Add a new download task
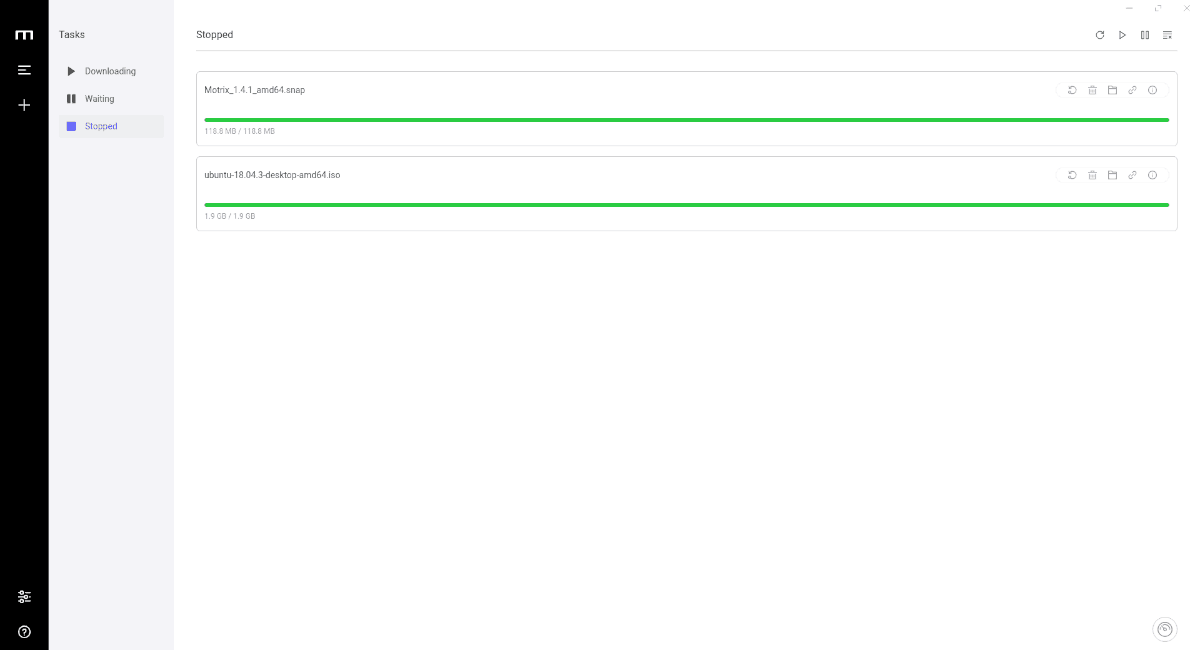Viewport: 1190px width, 650px height. click(24, 105)
